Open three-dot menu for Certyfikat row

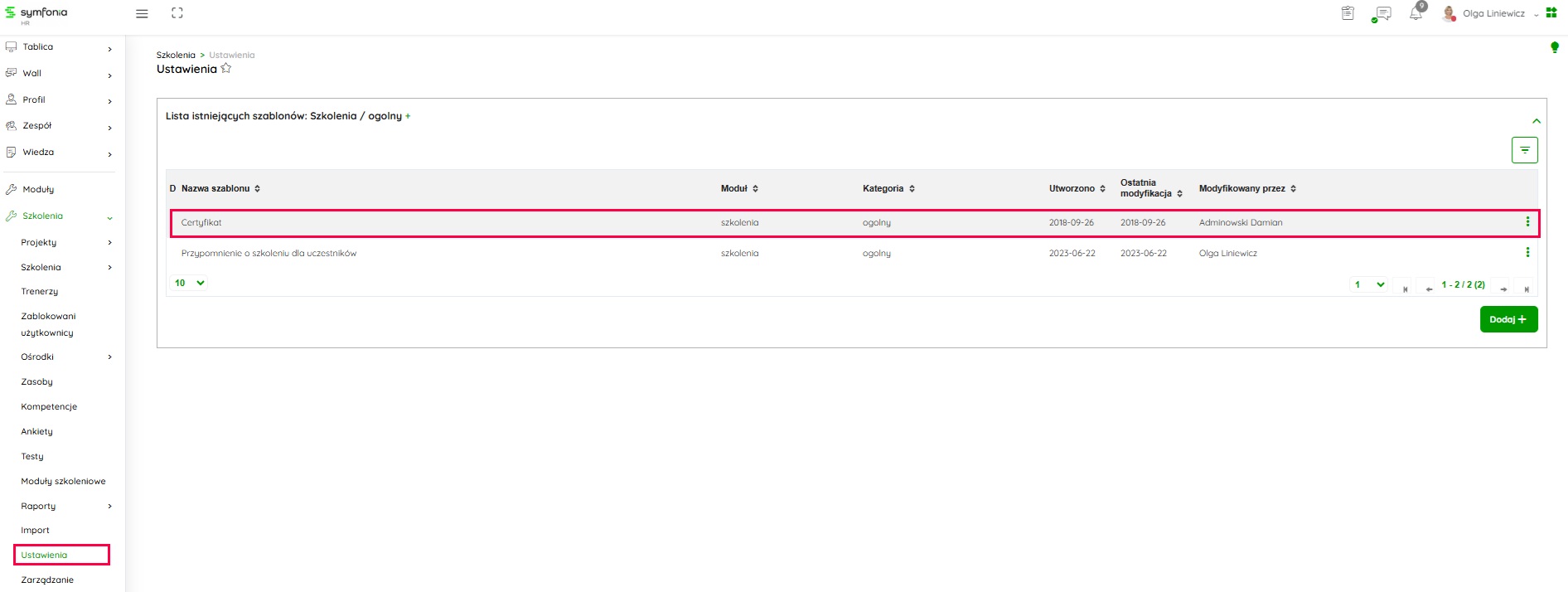[1527, 222]
